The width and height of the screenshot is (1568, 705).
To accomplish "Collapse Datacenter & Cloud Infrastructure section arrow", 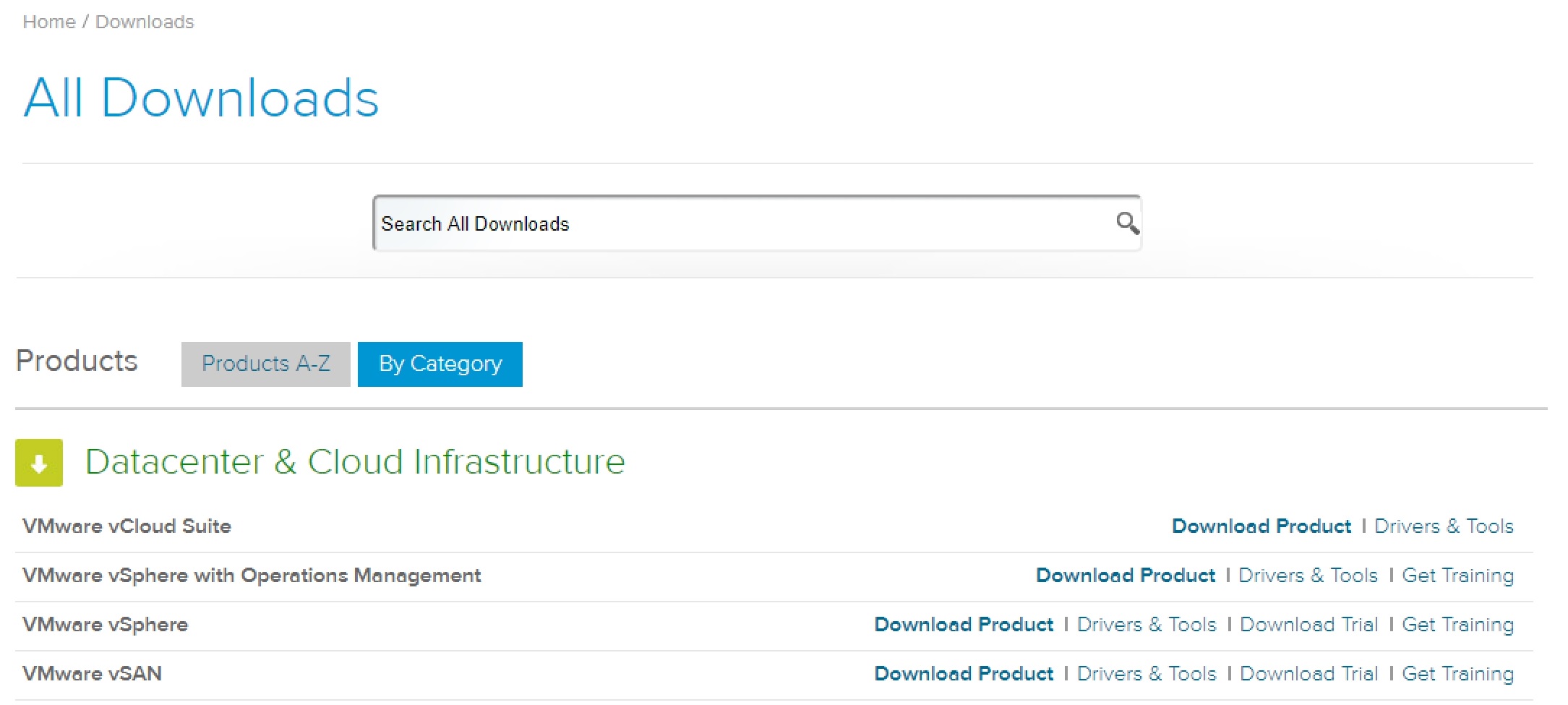I will [x=39, y=463].
